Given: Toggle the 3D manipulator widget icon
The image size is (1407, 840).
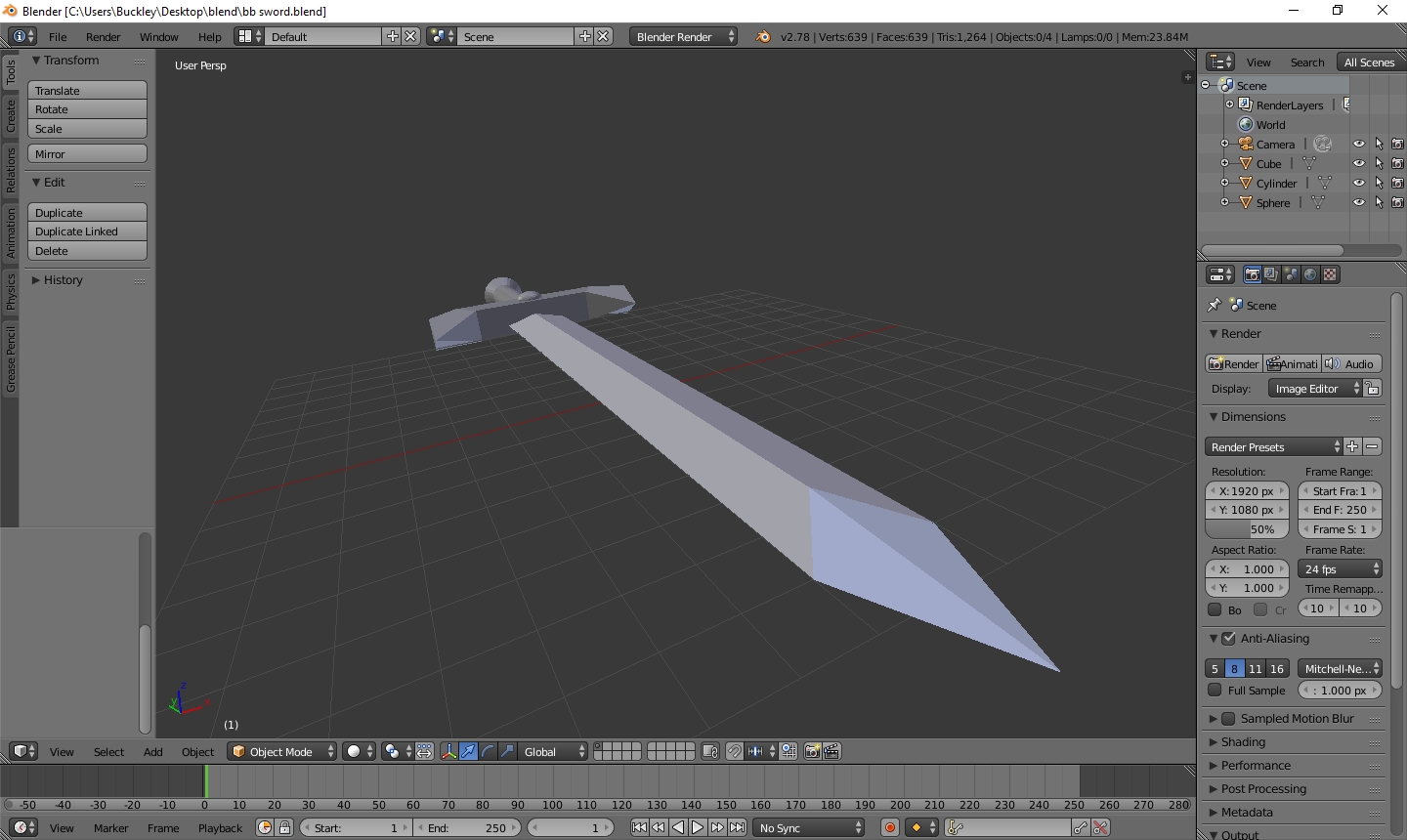Looking at the screenshot, I should click(448, 751).
